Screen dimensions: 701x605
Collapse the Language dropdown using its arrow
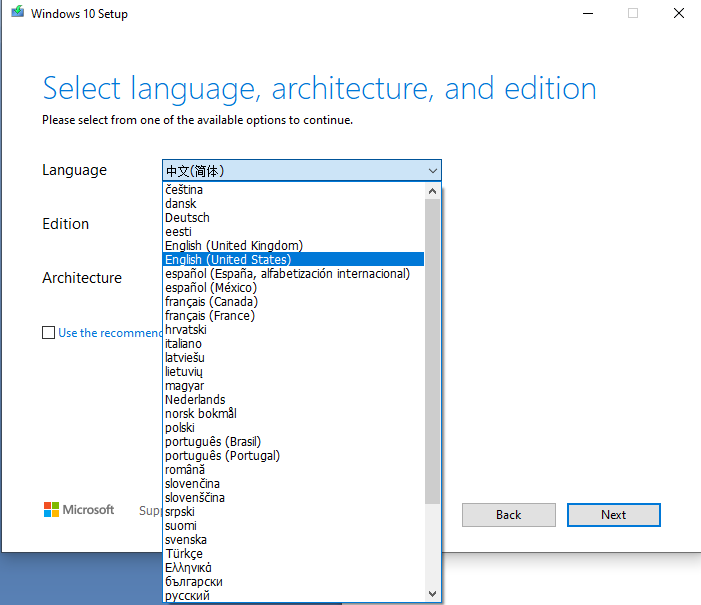pos(432,170)
